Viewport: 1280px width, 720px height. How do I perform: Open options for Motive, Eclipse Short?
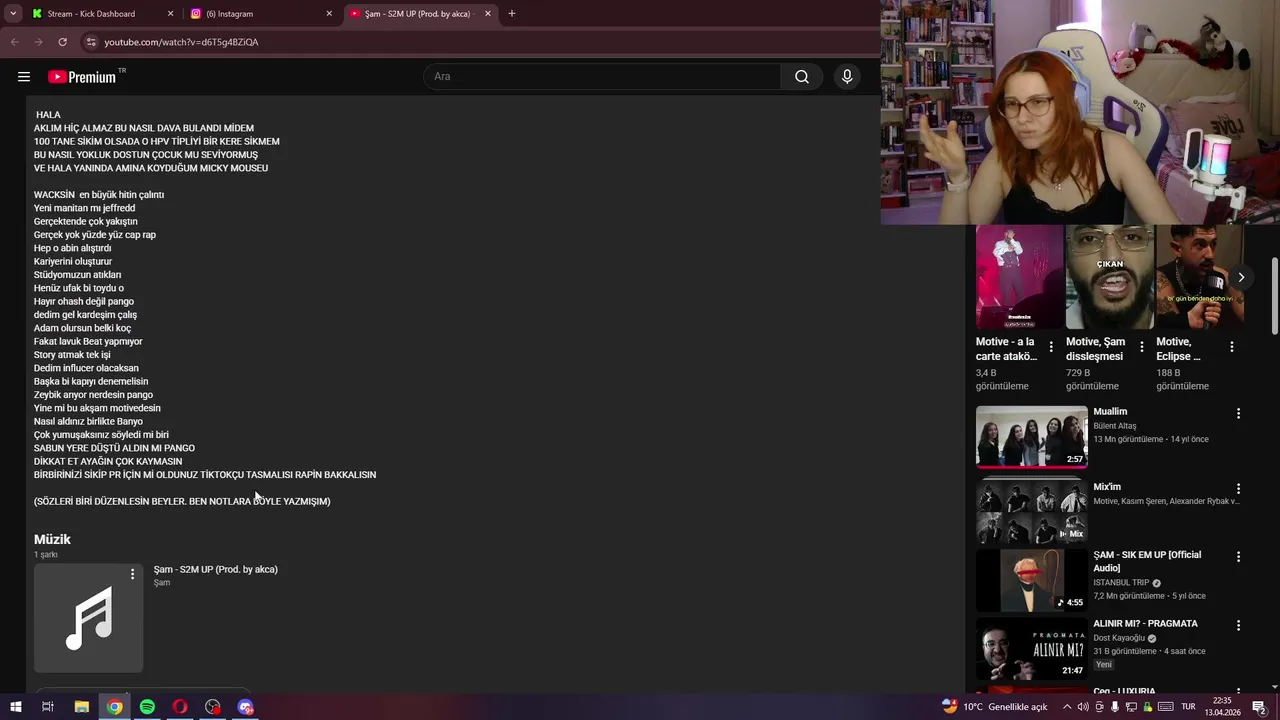coord(1231,347)
